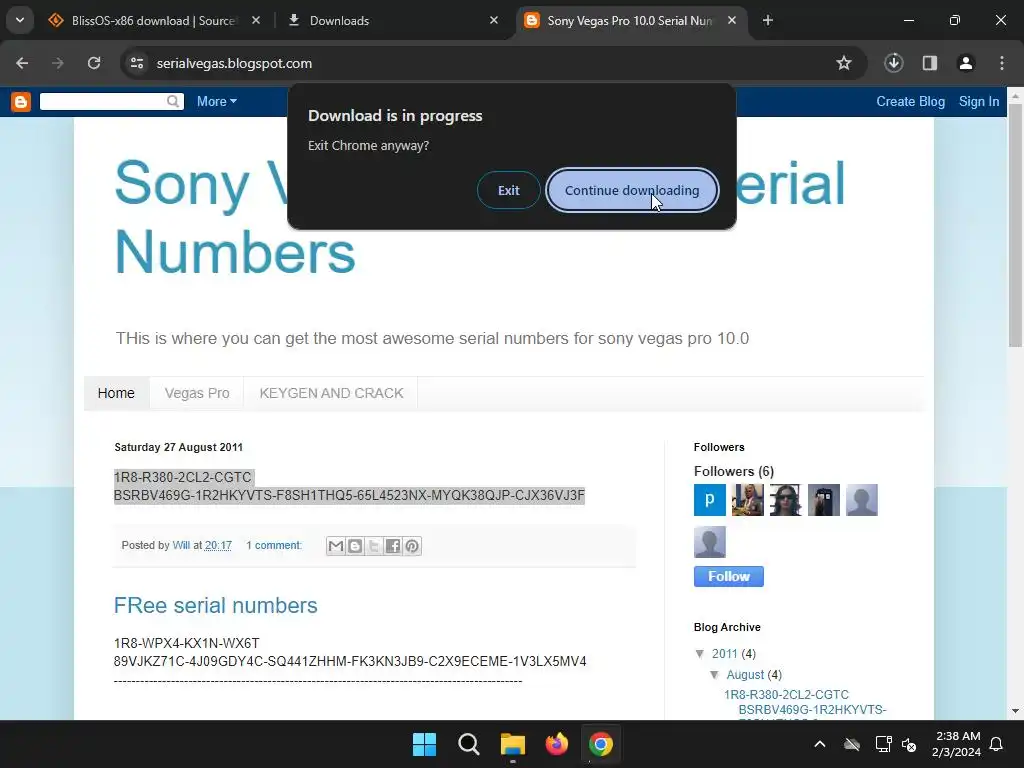The image size is (1024, 768).
Task: Open the KEYGEN AND CRACK page tab
Action: (331, 393)
